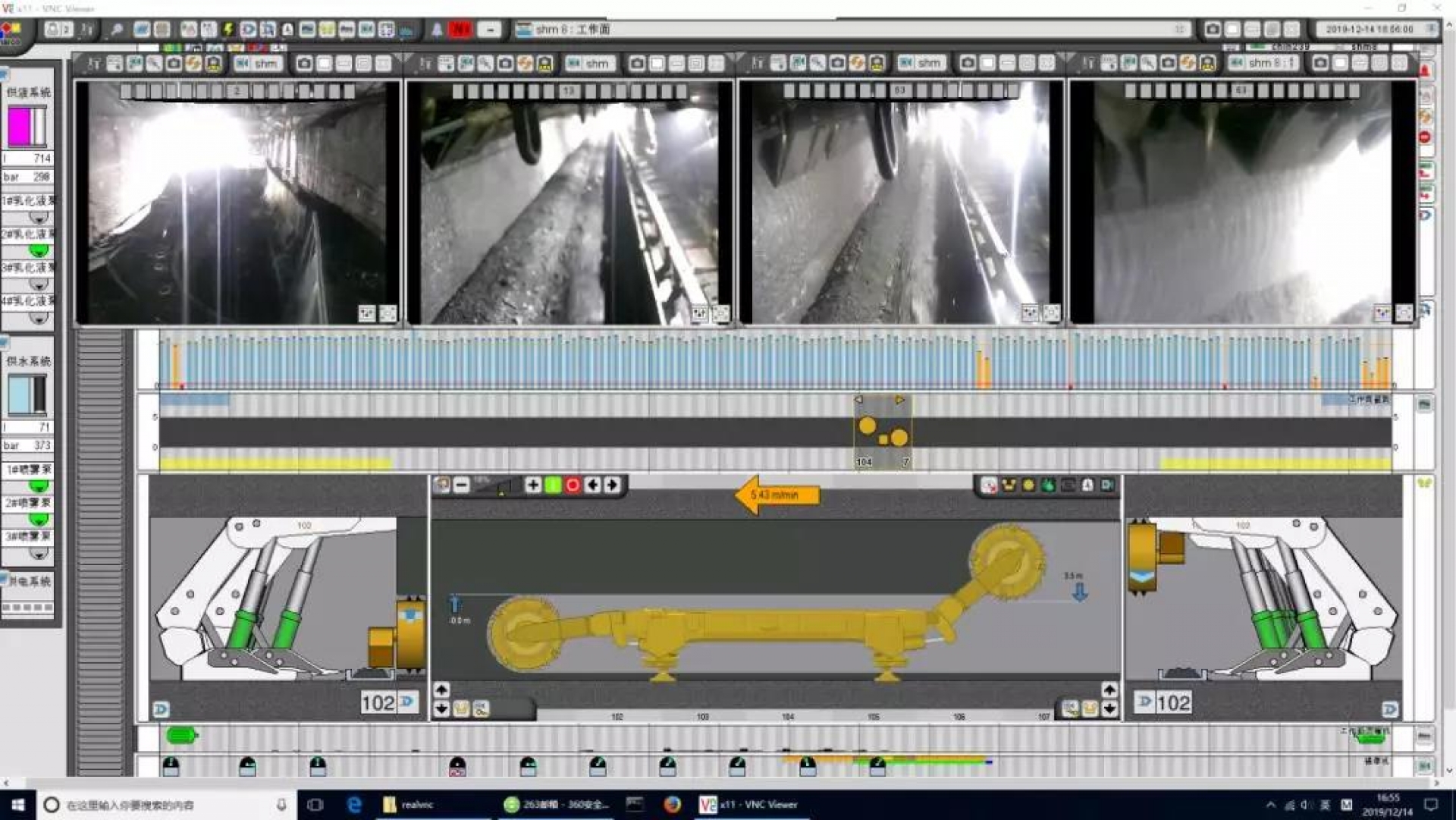The image size is (1456, 820).
Task: Click the plus button in shearer control bar
Action: click(x=532, y=485)
